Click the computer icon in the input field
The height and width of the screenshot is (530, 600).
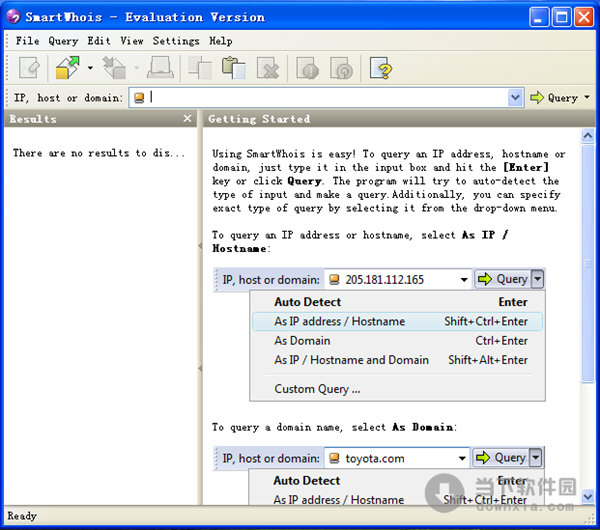[139, 98]
